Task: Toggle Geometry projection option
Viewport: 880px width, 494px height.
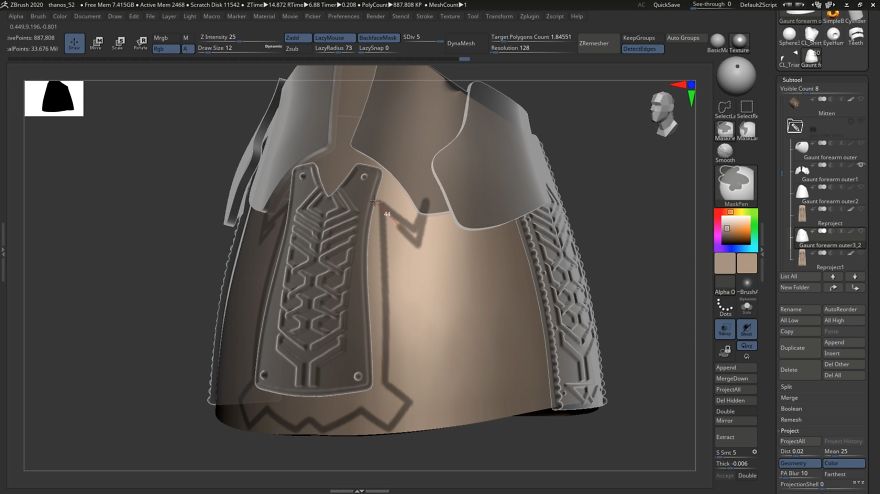Action: (x=799, y=463)
